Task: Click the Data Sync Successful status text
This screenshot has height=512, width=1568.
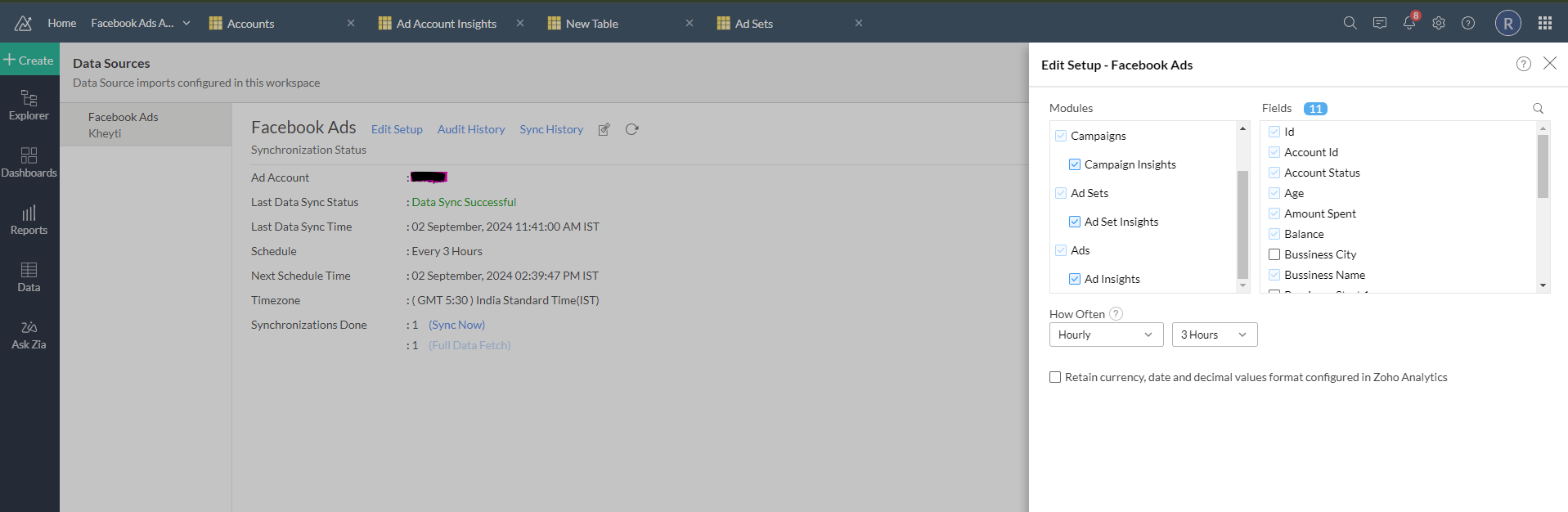Action: click(464, 202)
